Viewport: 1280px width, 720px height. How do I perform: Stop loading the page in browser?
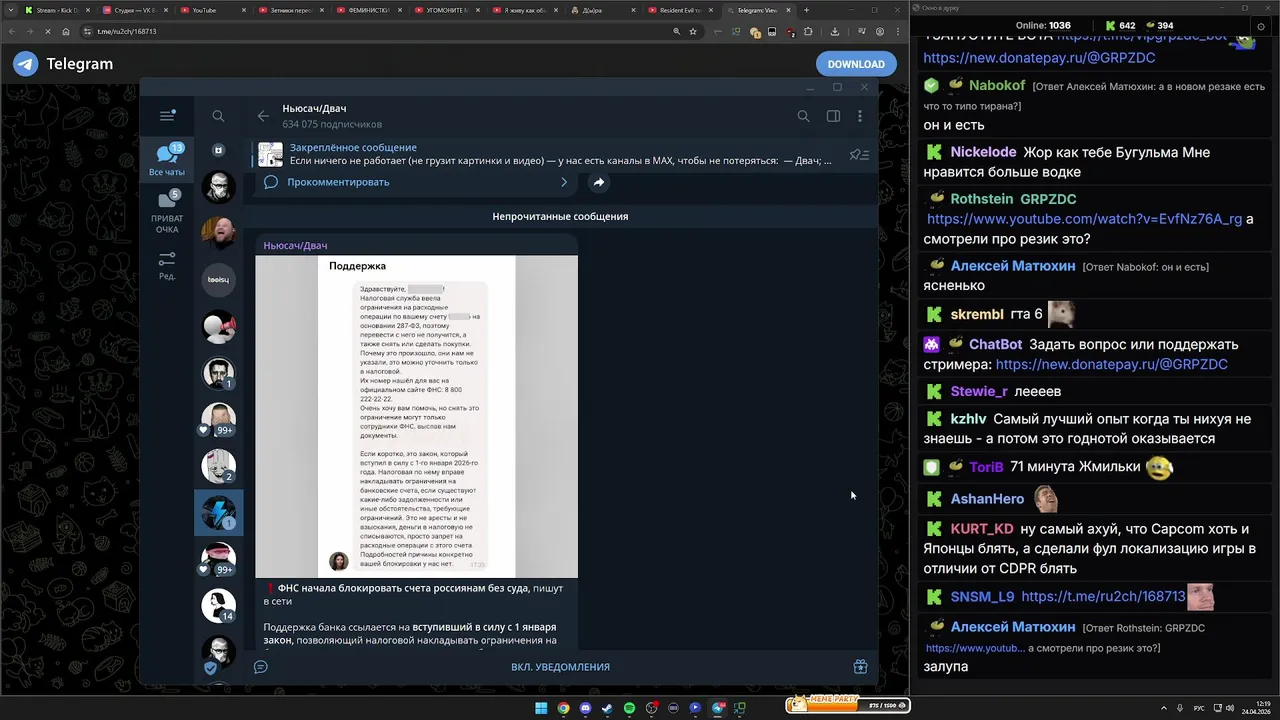47,31
